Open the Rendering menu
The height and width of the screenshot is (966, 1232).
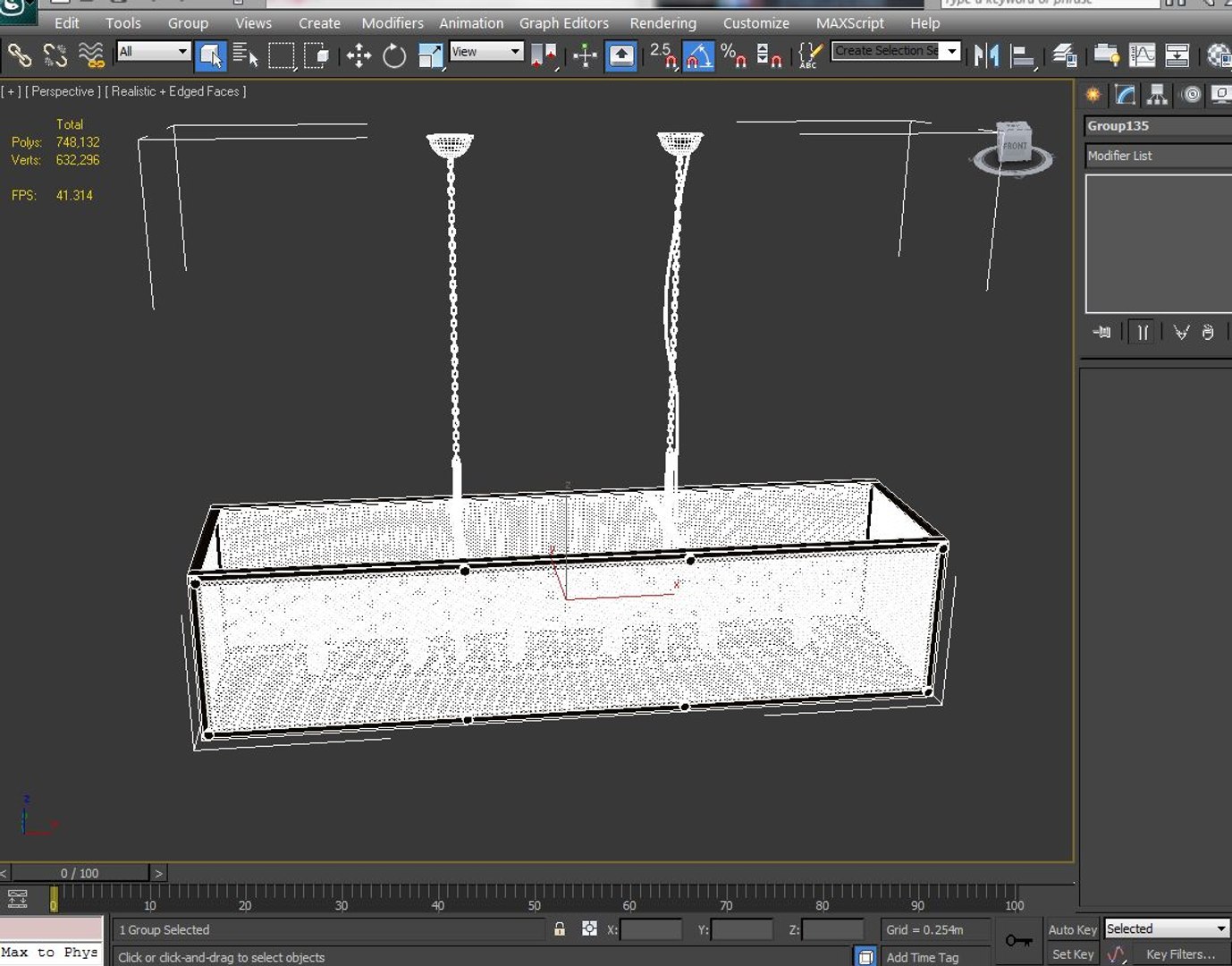662,23
